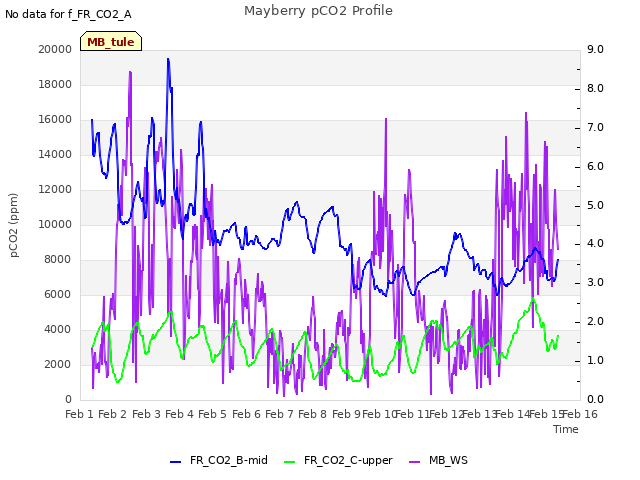
Task: Click the green line peak near Feb 14
Action: pyautogui.click(x=533, y=299)
